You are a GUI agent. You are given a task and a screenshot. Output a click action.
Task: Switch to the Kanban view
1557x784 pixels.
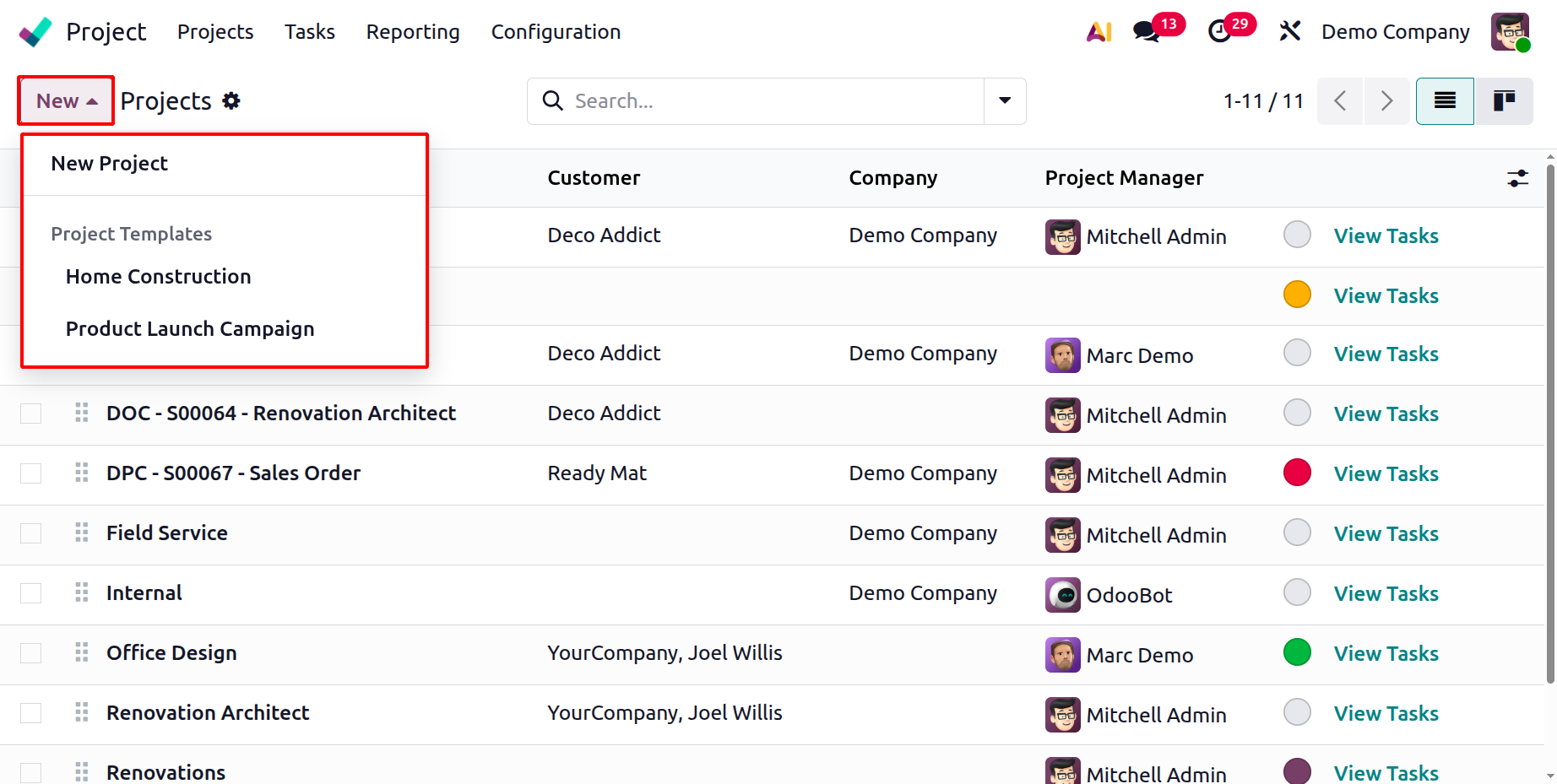tap(1504, 101)
